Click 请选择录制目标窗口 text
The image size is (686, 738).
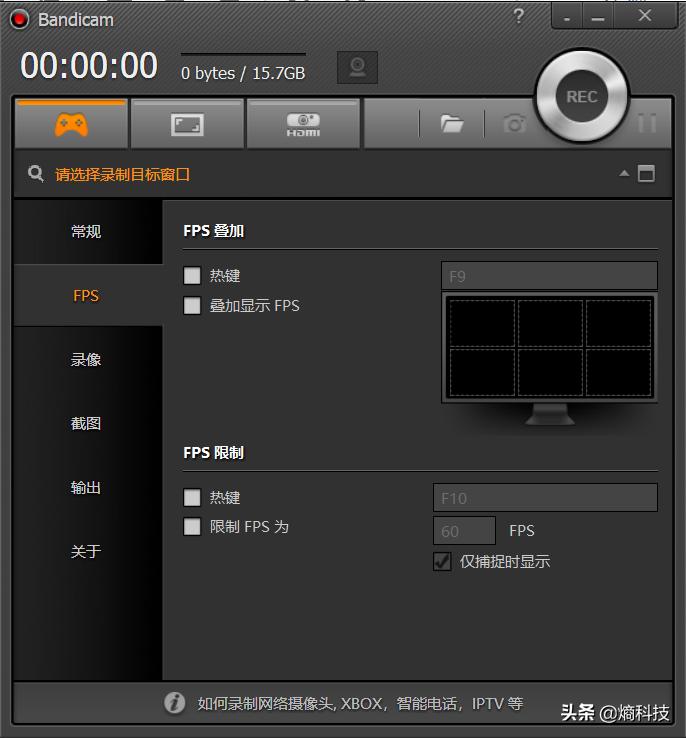[122, 175]
